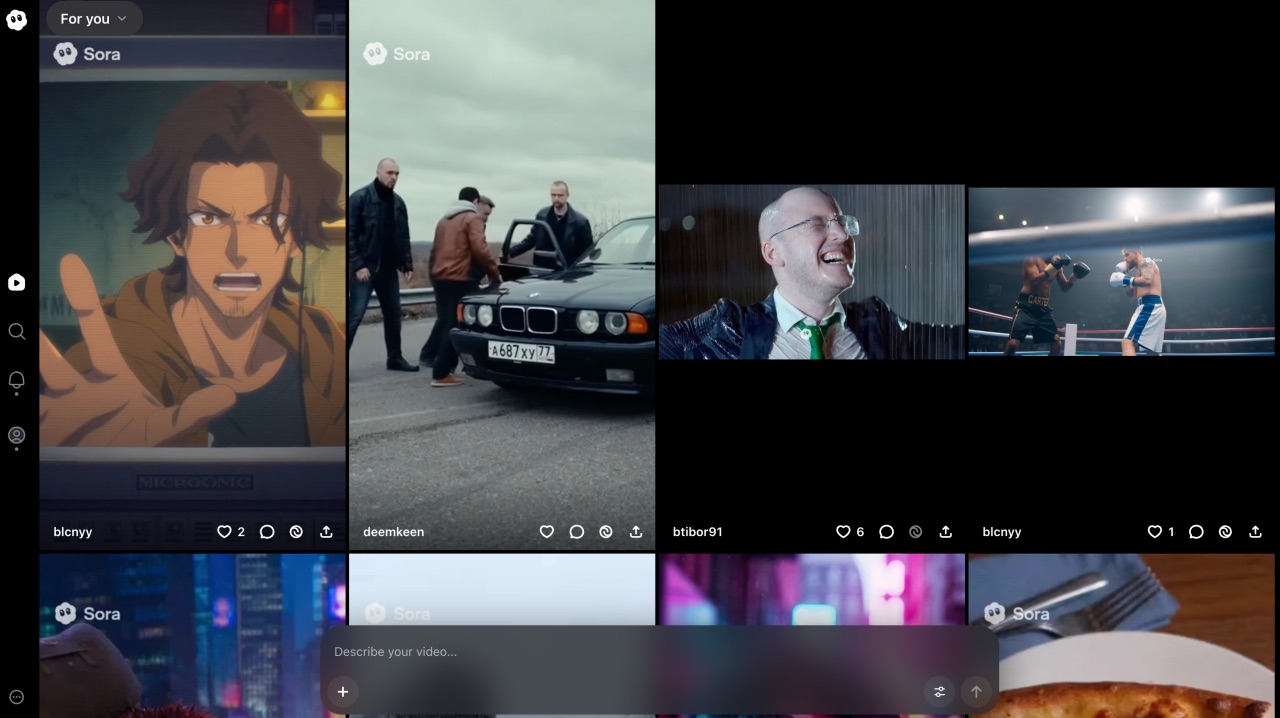Expand the For you feed dropdown
Viewport: 1280px width, 718px height.
click(x=94, y=18)
